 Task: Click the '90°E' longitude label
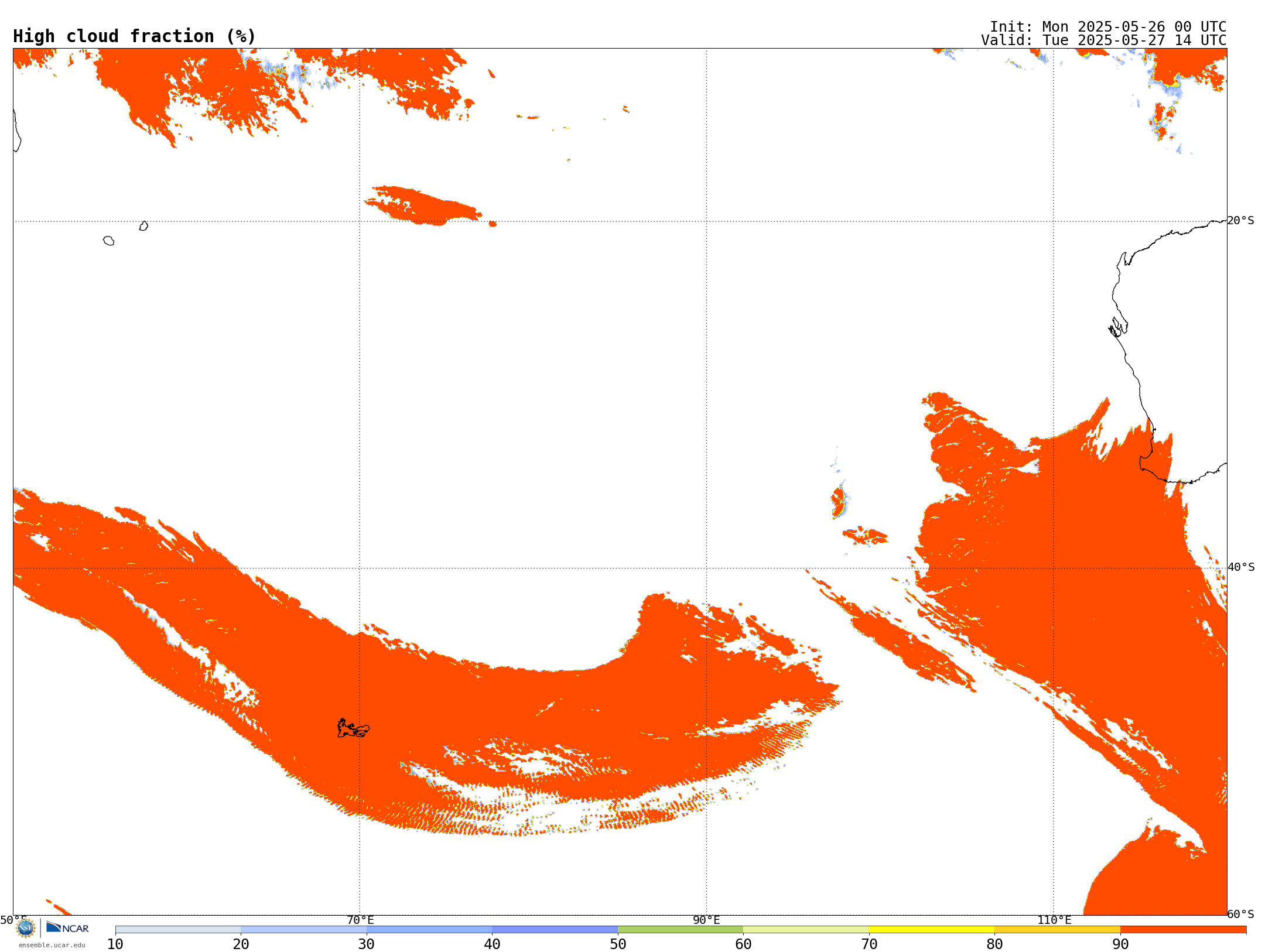point(706,920)
